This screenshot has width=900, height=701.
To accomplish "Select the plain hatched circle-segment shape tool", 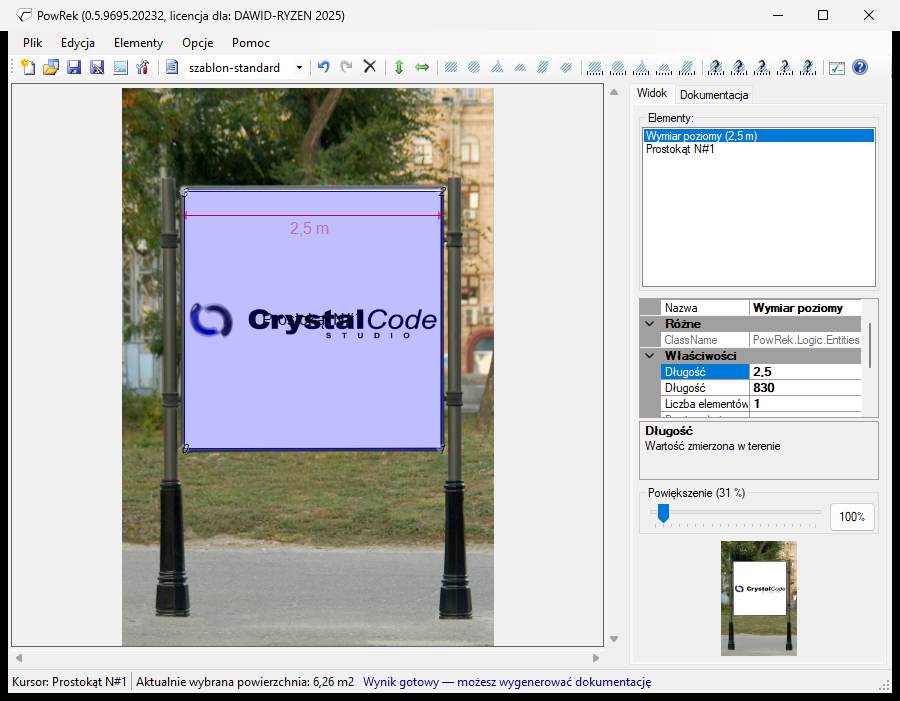I will click(520, 67).
